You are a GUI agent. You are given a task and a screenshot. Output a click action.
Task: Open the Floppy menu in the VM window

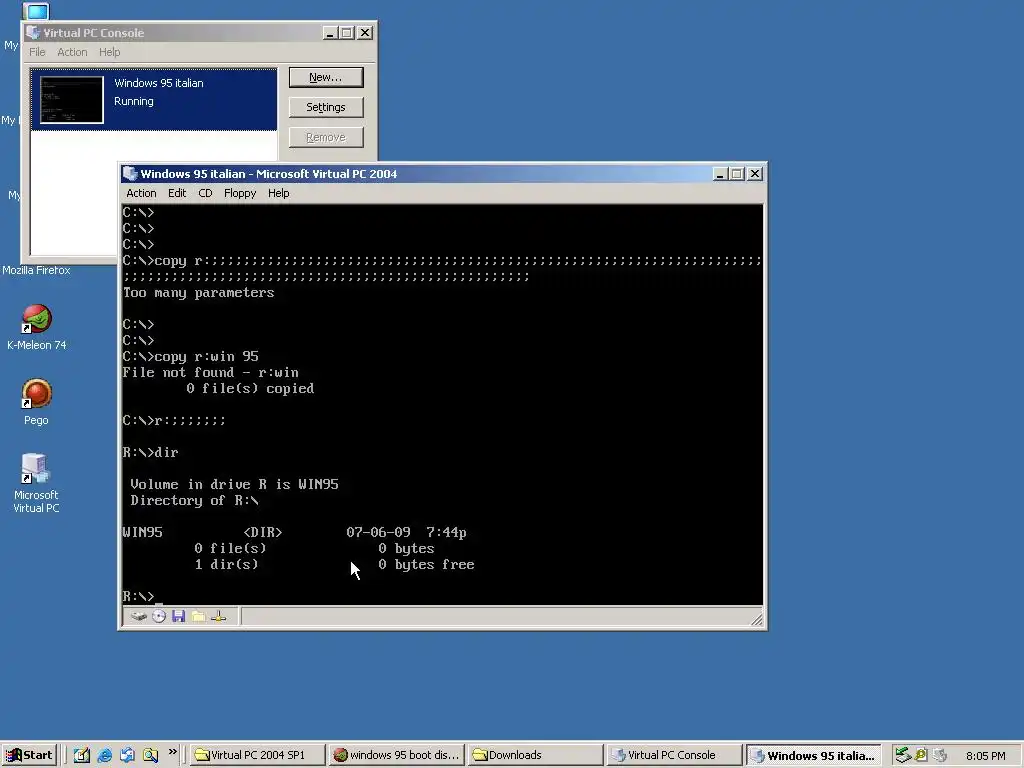tap(240, 193)
